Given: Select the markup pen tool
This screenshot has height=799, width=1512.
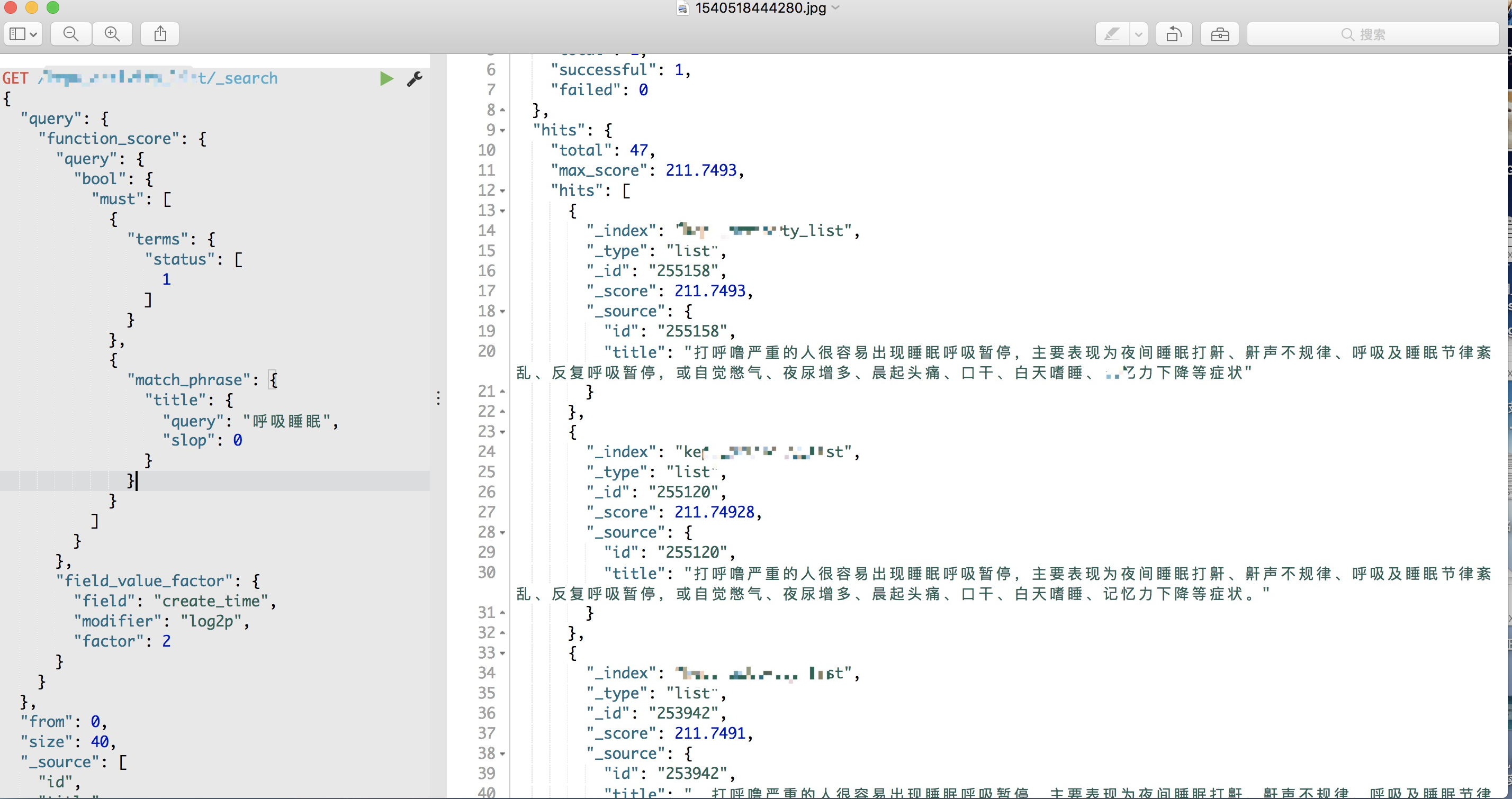Looking at the screenshot, I should (x=1112, y=34).
